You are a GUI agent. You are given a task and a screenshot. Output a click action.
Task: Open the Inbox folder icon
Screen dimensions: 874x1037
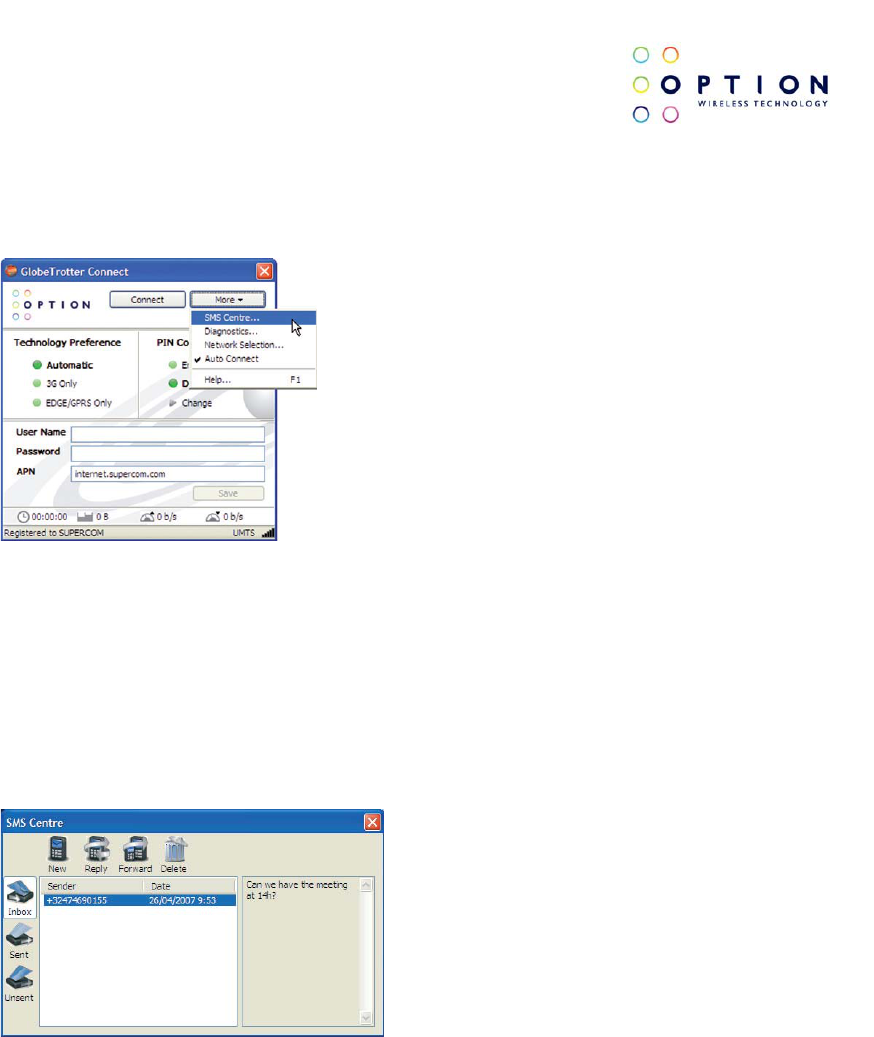[x=20, y=893]
